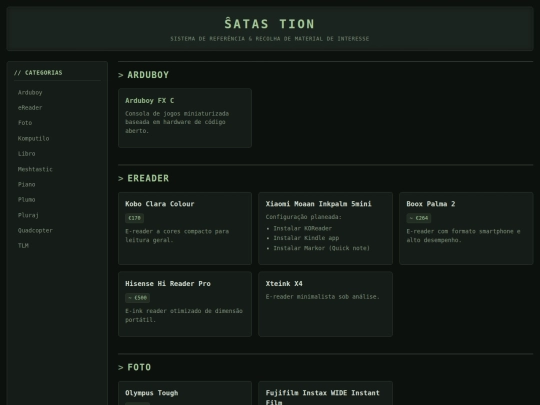540x405 pixels.
Task: Click the ŜATAS TION site title
Action: tap(269, 24)
